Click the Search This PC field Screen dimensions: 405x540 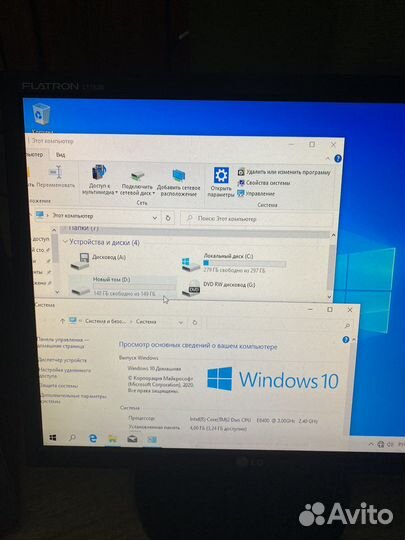point(257,219)
